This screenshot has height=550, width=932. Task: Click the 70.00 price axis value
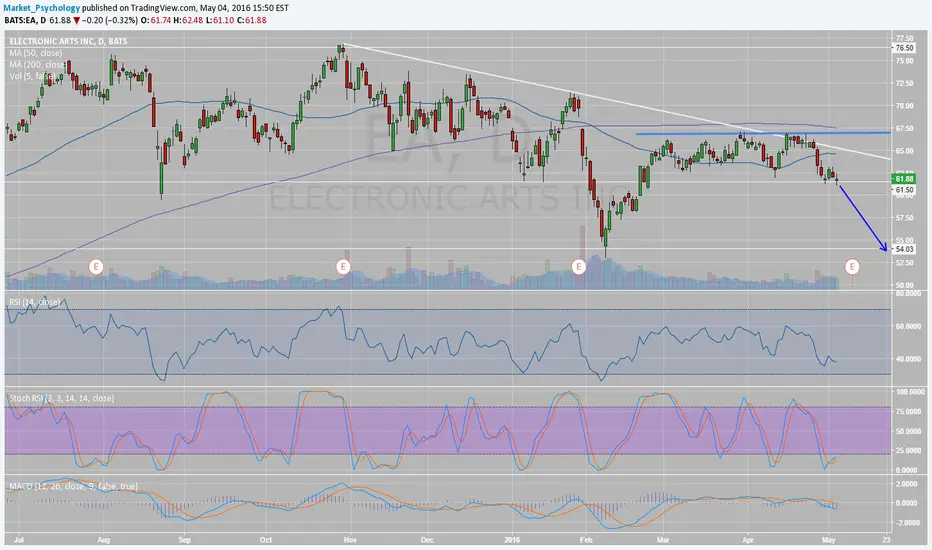(904, 106)
